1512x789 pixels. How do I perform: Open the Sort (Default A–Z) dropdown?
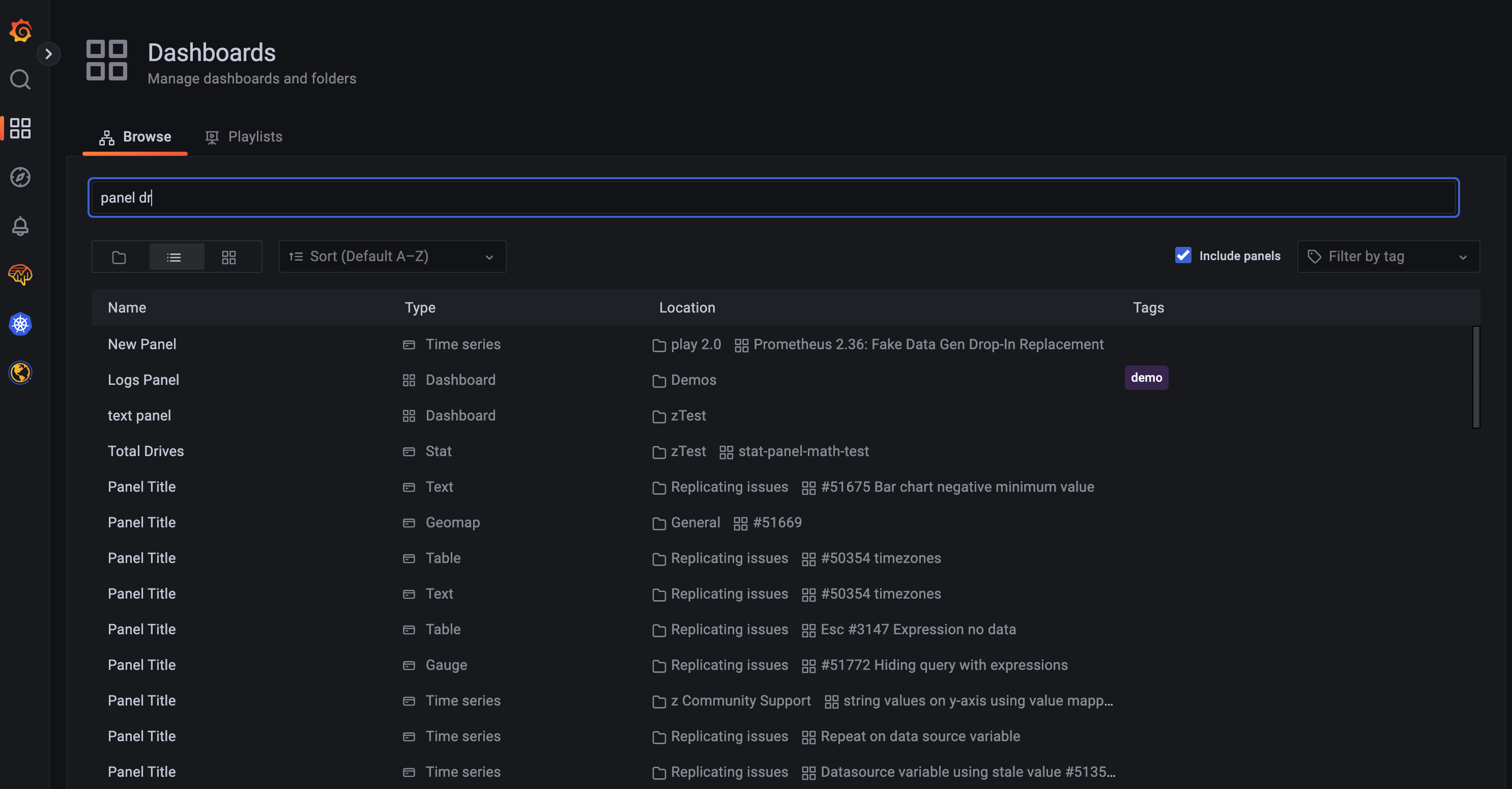point(392,257)
